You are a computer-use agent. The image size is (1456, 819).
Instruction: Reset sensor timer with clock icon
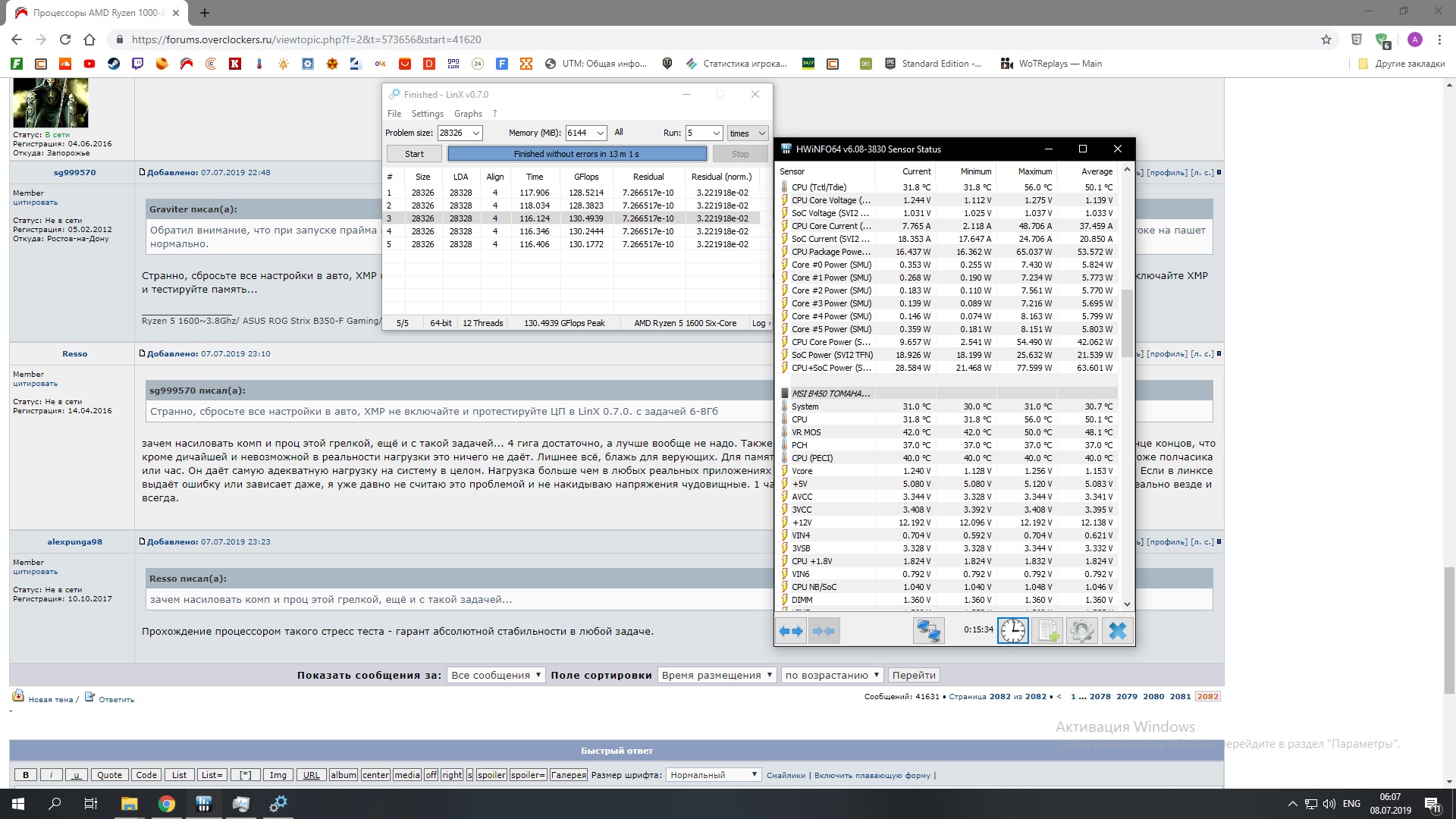pos(1013,631)
